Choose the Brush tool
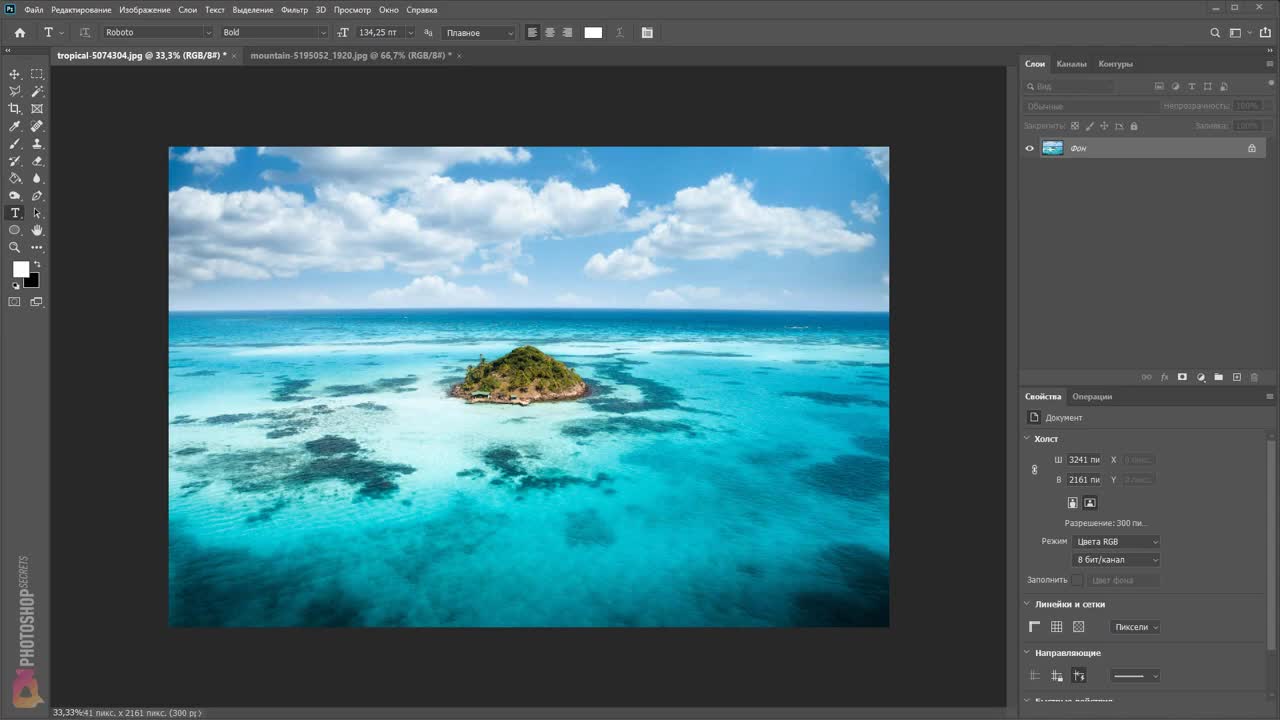 (x=15, y=144)
